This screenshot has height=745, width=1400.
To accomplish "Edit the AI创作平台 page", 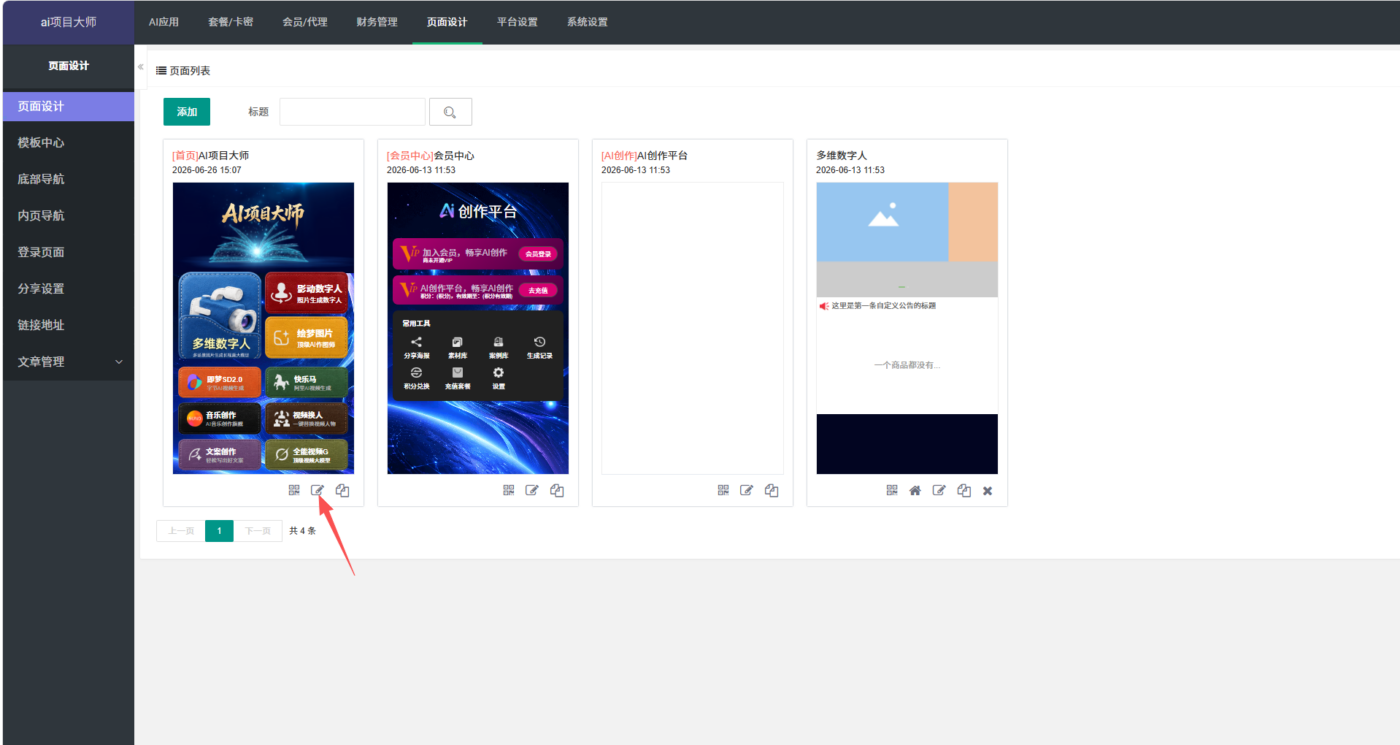I will pos(747,490).
